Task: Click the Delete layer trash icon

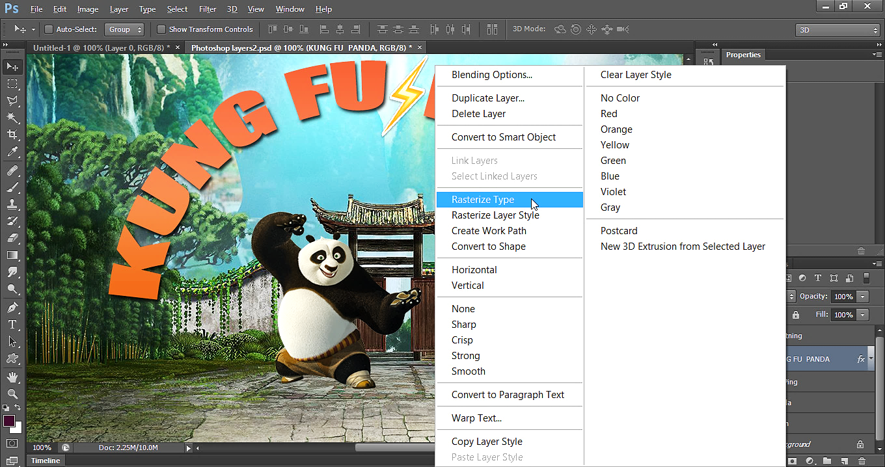Action: point(862,461)
